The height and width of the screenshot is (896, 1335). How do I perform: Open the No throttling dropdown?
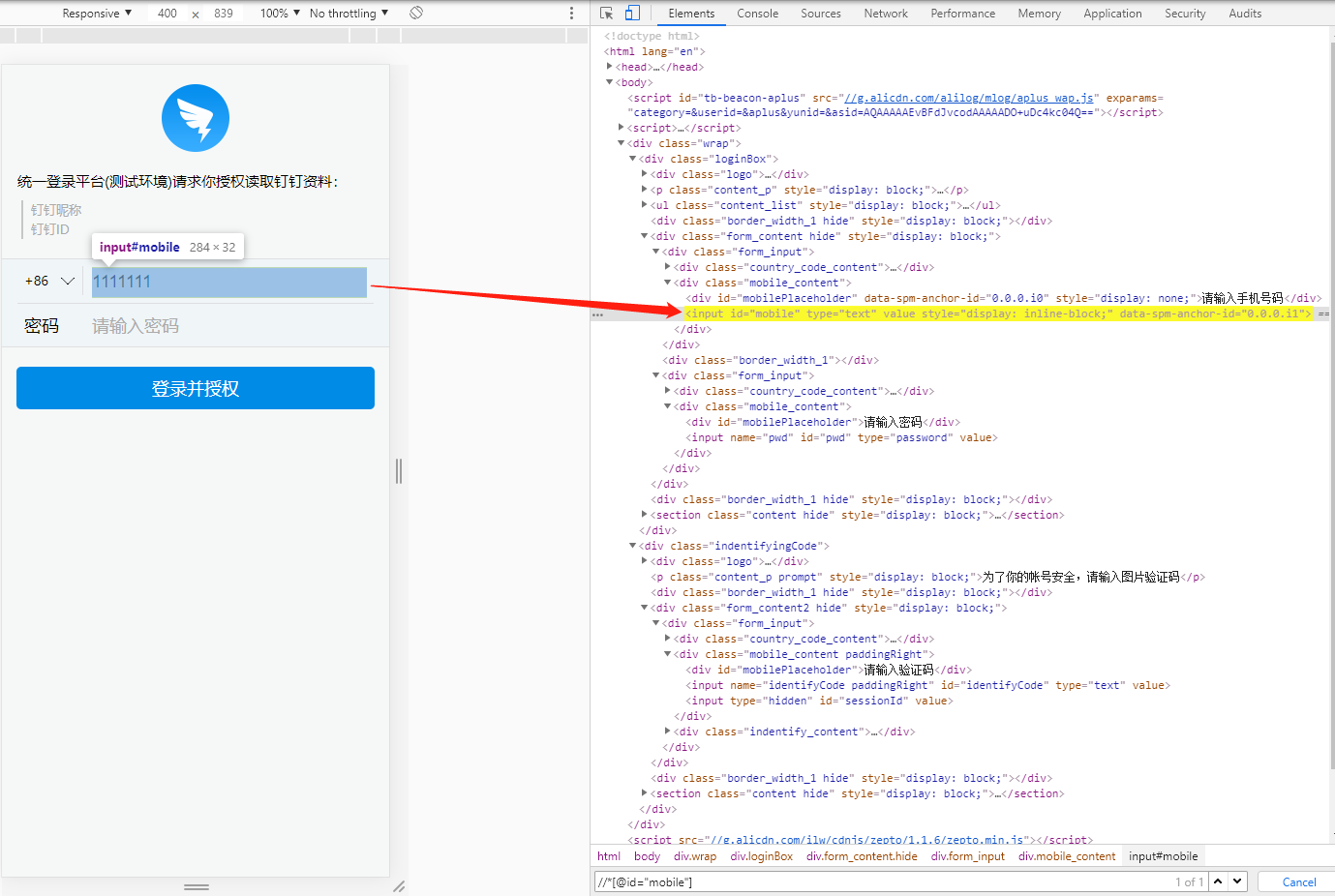coord(349,14)
